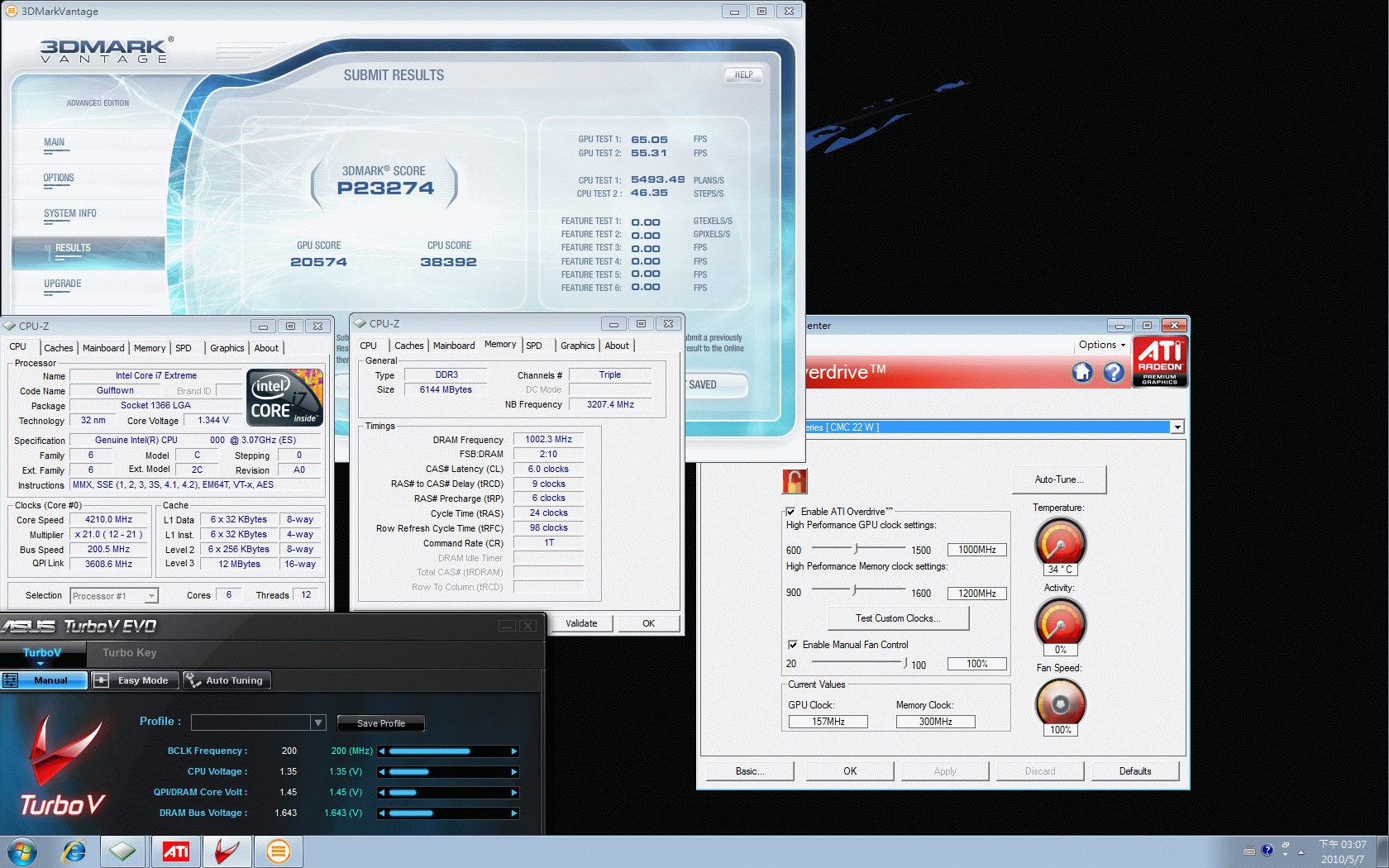This screenshot has width=1389, height=868.
Task: Open Caches tab in left CPU-Z
Action: (x=59, y=348)
